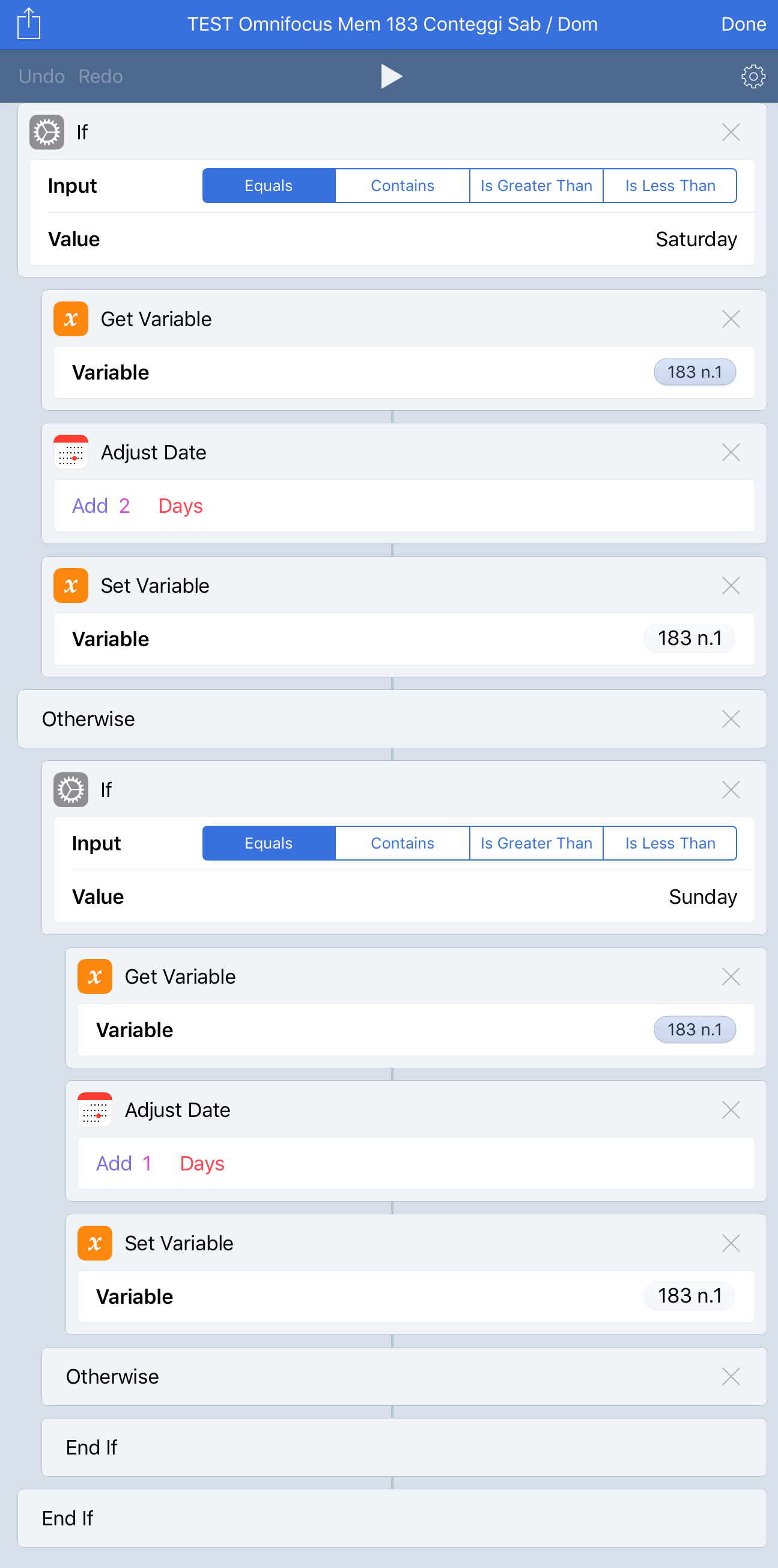Open the Add operation selector for 2 Days

pos(90,506)
